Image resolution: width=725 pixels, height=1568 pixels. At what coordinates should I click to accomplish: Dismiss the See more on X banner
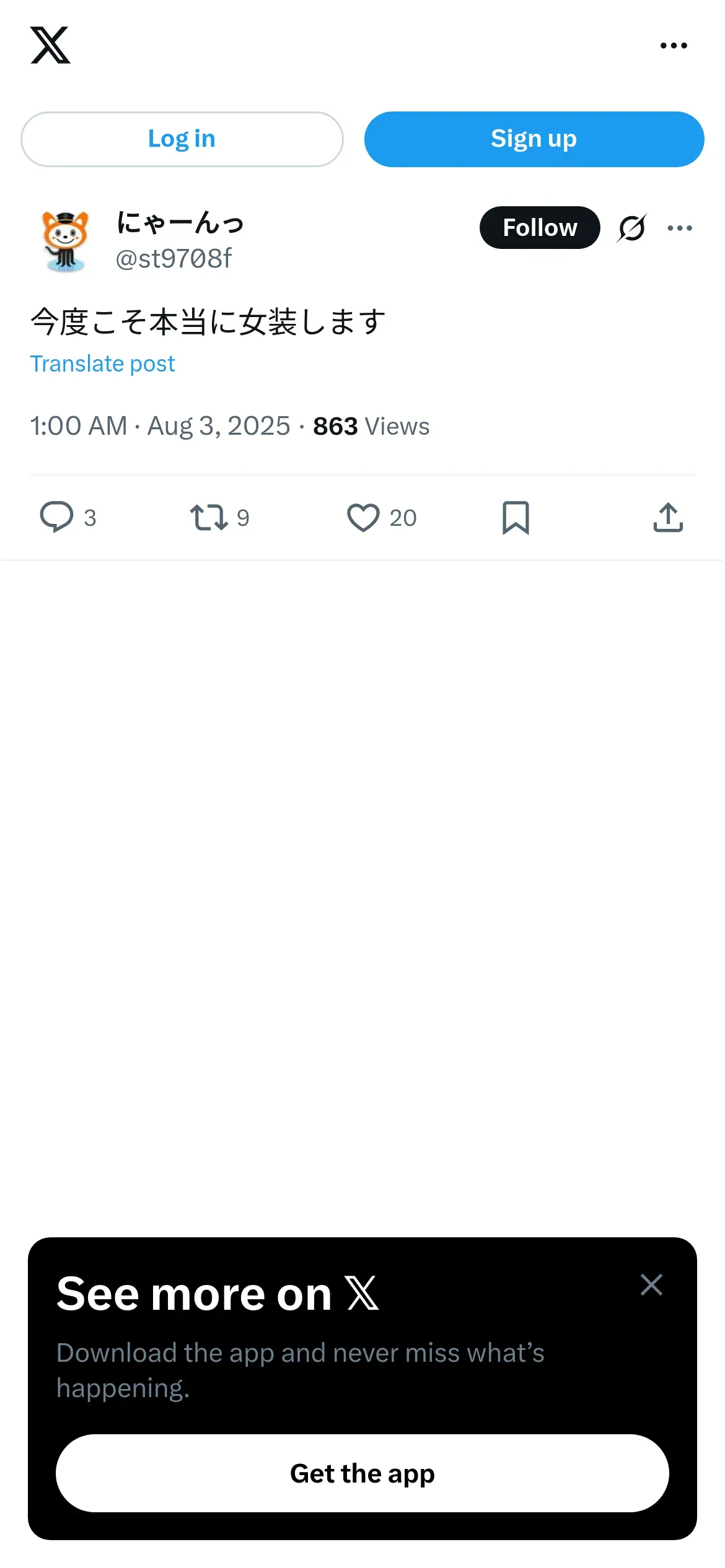pos(651,1285)
